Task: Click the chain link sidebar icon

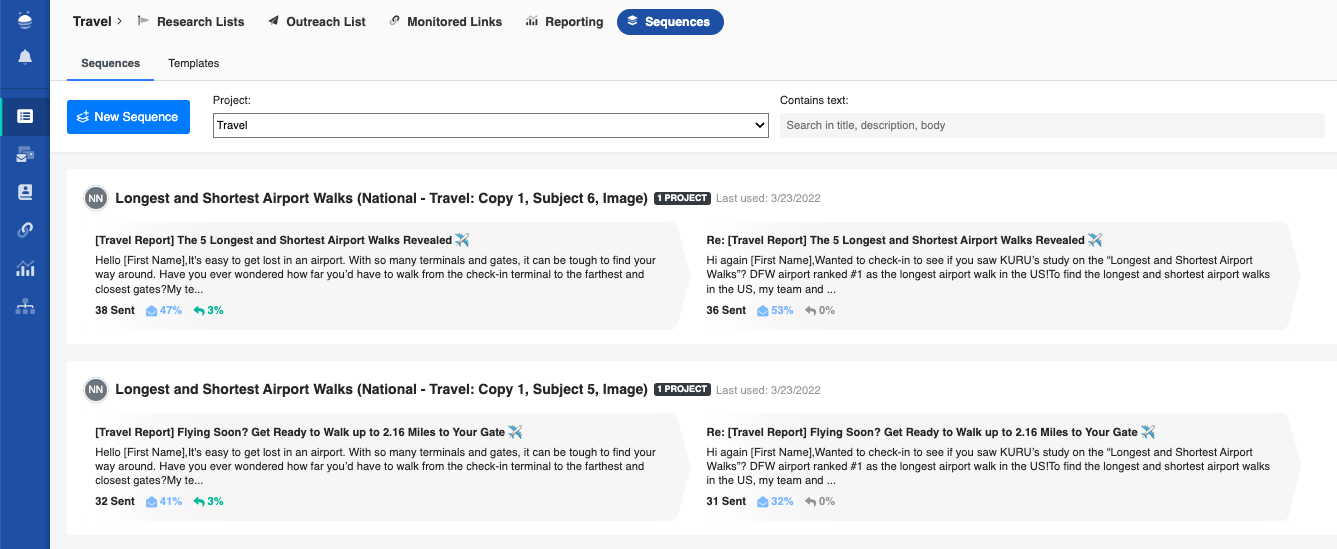Action: point(25,230)
